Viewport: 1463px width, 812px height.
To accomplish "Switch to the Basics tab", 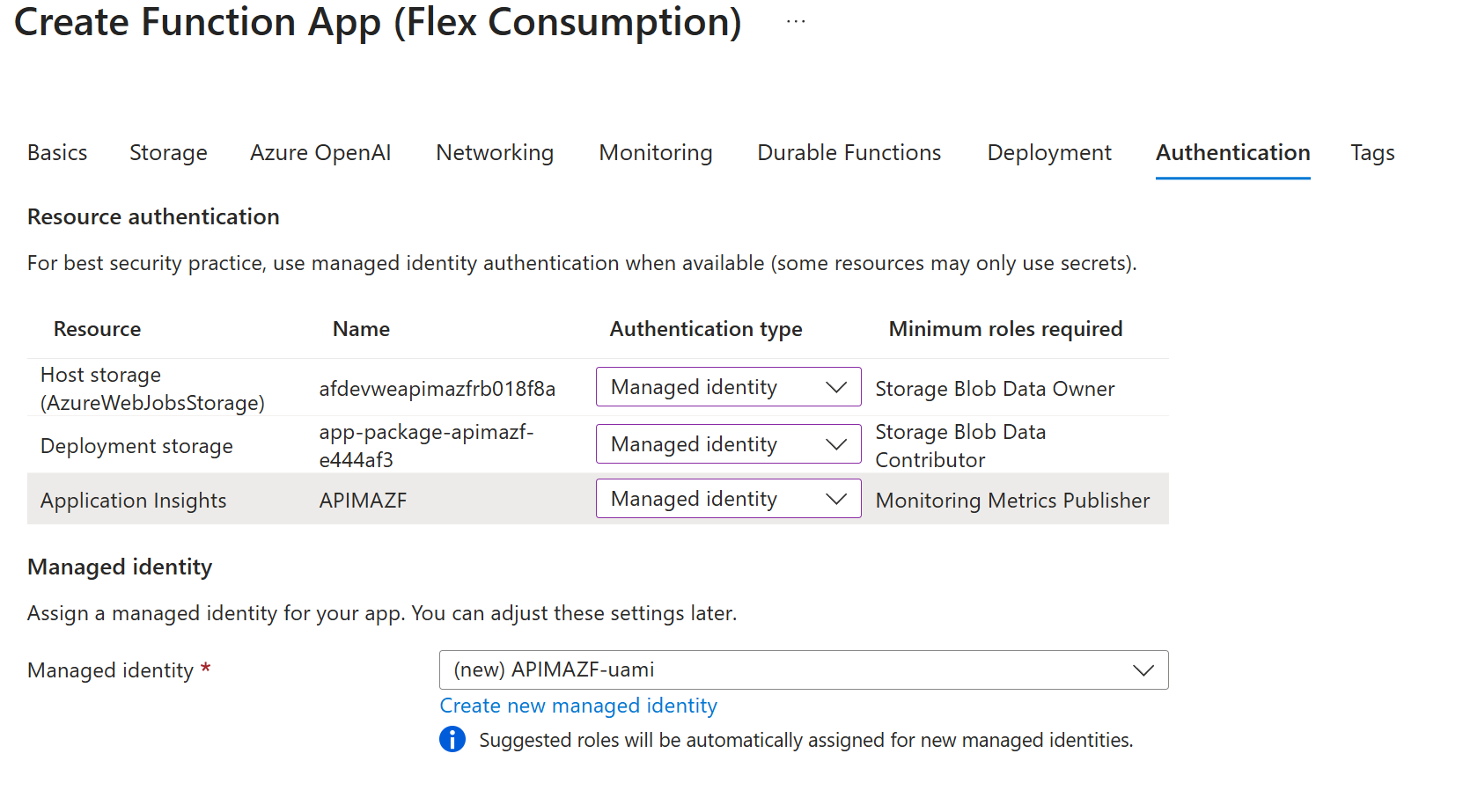I will [57, 153].
